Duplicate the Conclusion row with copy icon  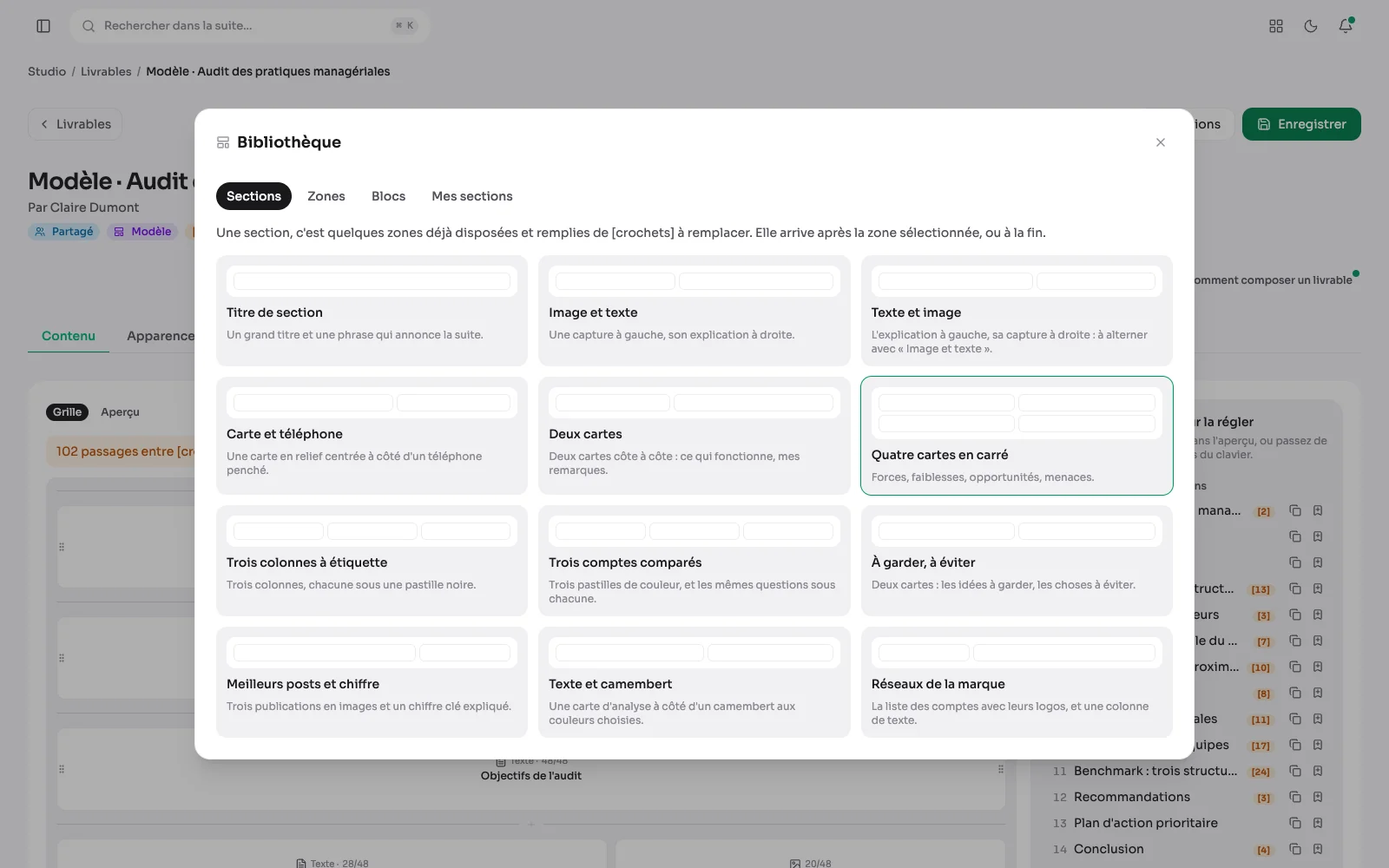click(1295, 849)
